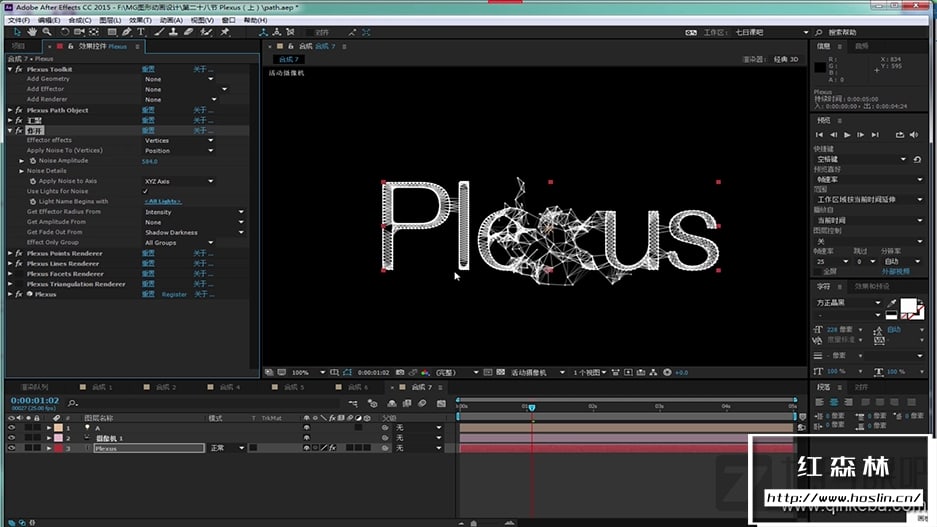Open the 动画(A) menu

coord(171,20)
